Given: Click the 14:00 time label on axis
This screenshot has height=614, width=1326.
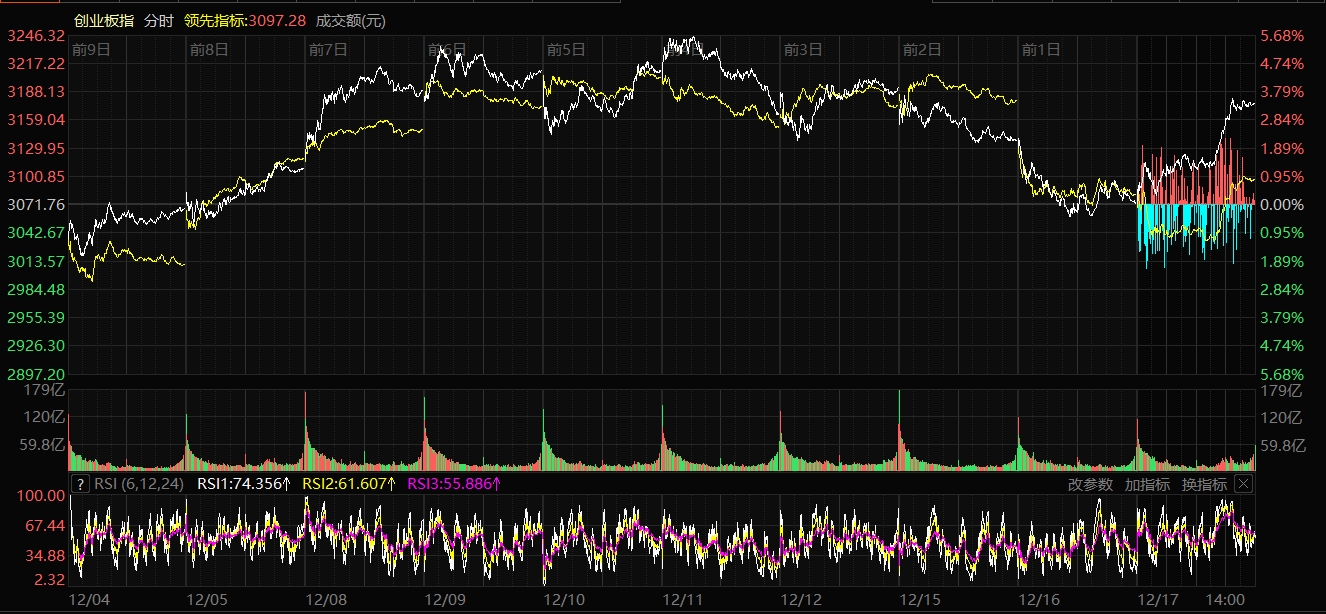Looking at the screenshot, I should tap(1225, 600).
